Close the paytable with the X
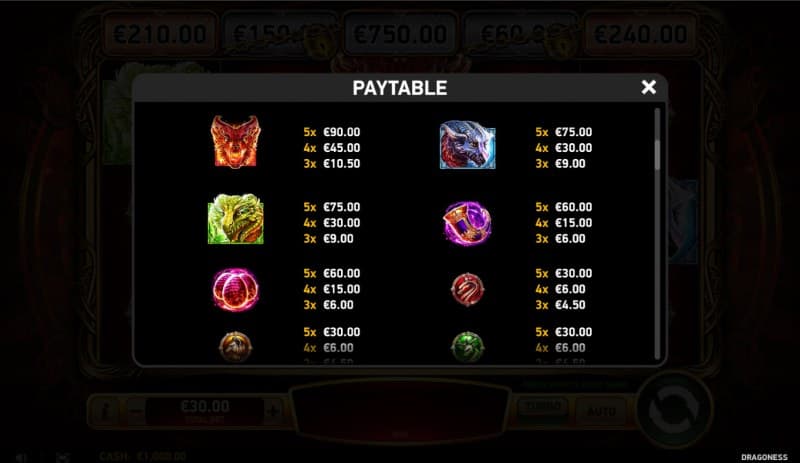Screen dimensions: 800x463 [x=648, y=87]
